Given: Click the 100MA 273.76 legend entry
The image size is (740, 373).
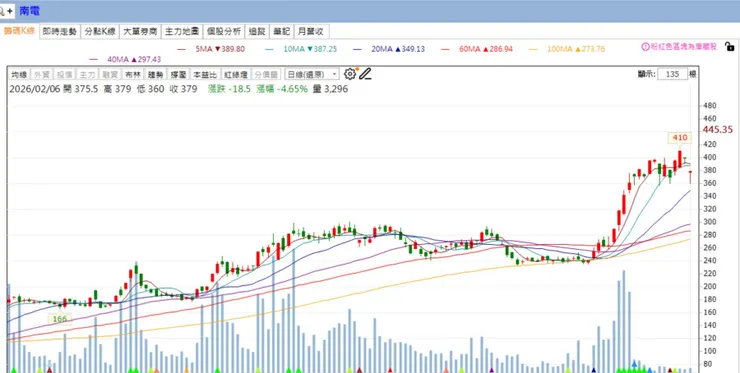Looking at the screenshot, I should [566, 49].
